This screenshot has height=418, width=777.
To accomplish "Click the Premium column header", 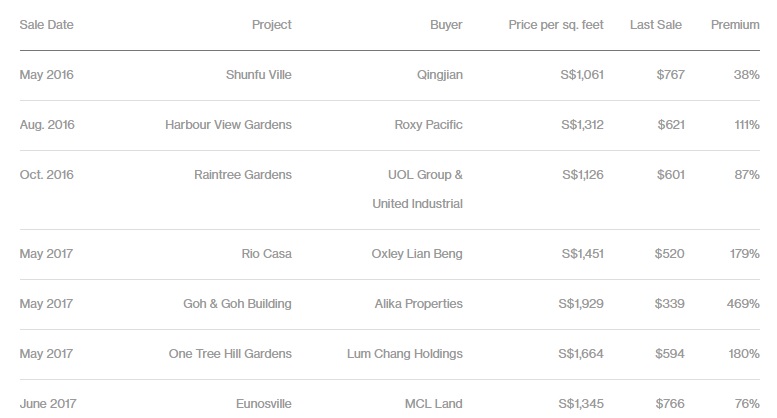I will pyautogui.click(x=735, y=25).
